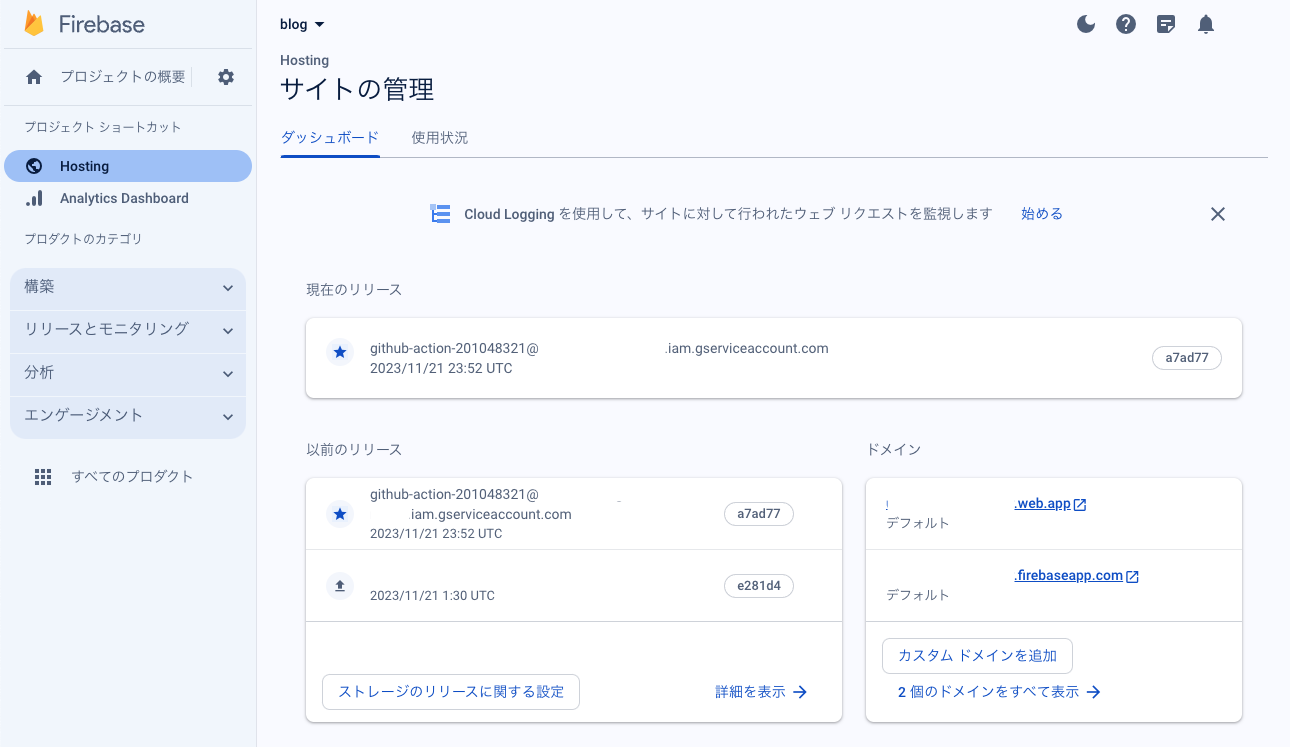
Task: Switch to the 使用状況 tab
Action: point(440,138)
